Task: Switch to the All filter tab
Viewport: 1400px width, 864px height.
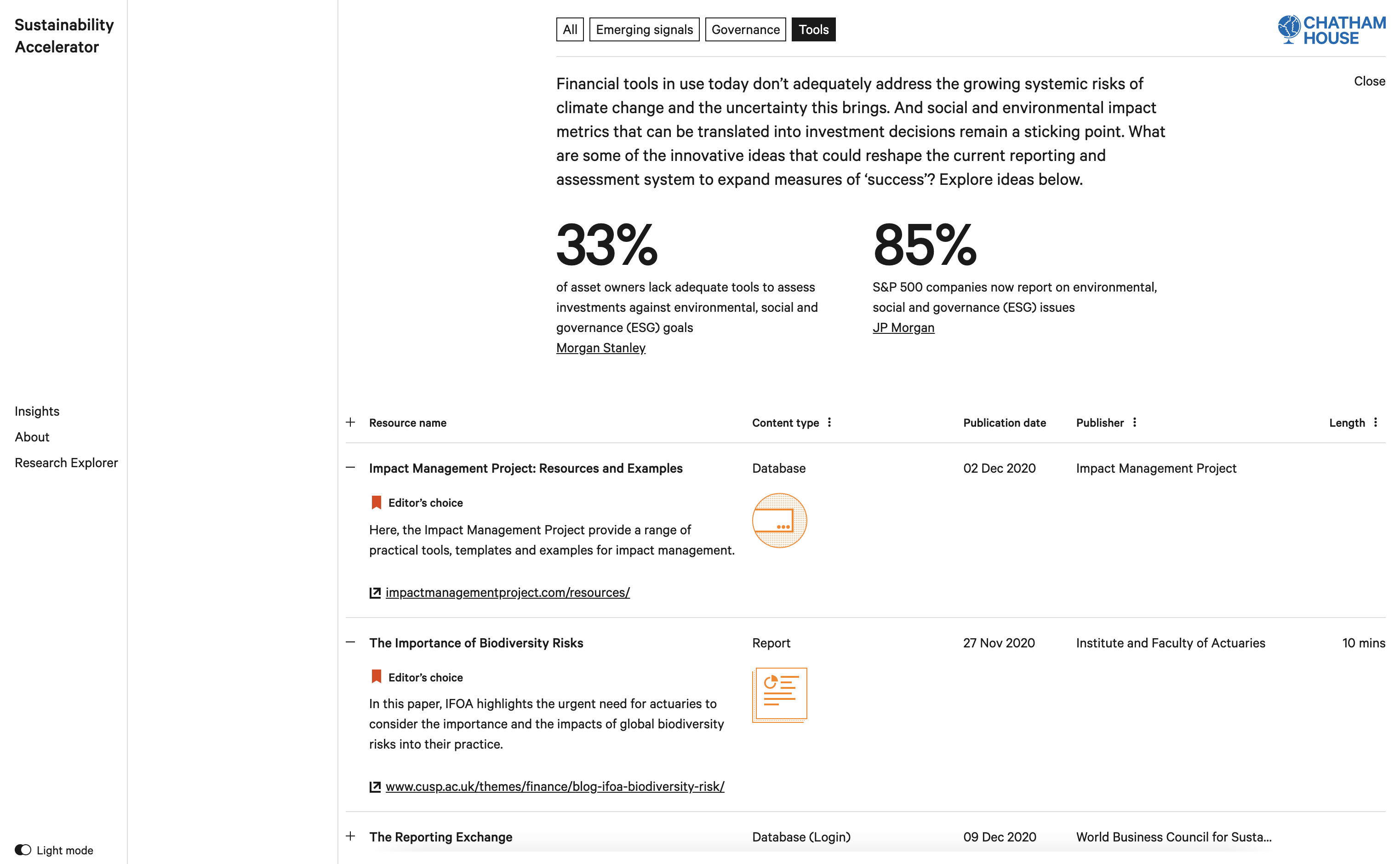Action: point(570,30)
